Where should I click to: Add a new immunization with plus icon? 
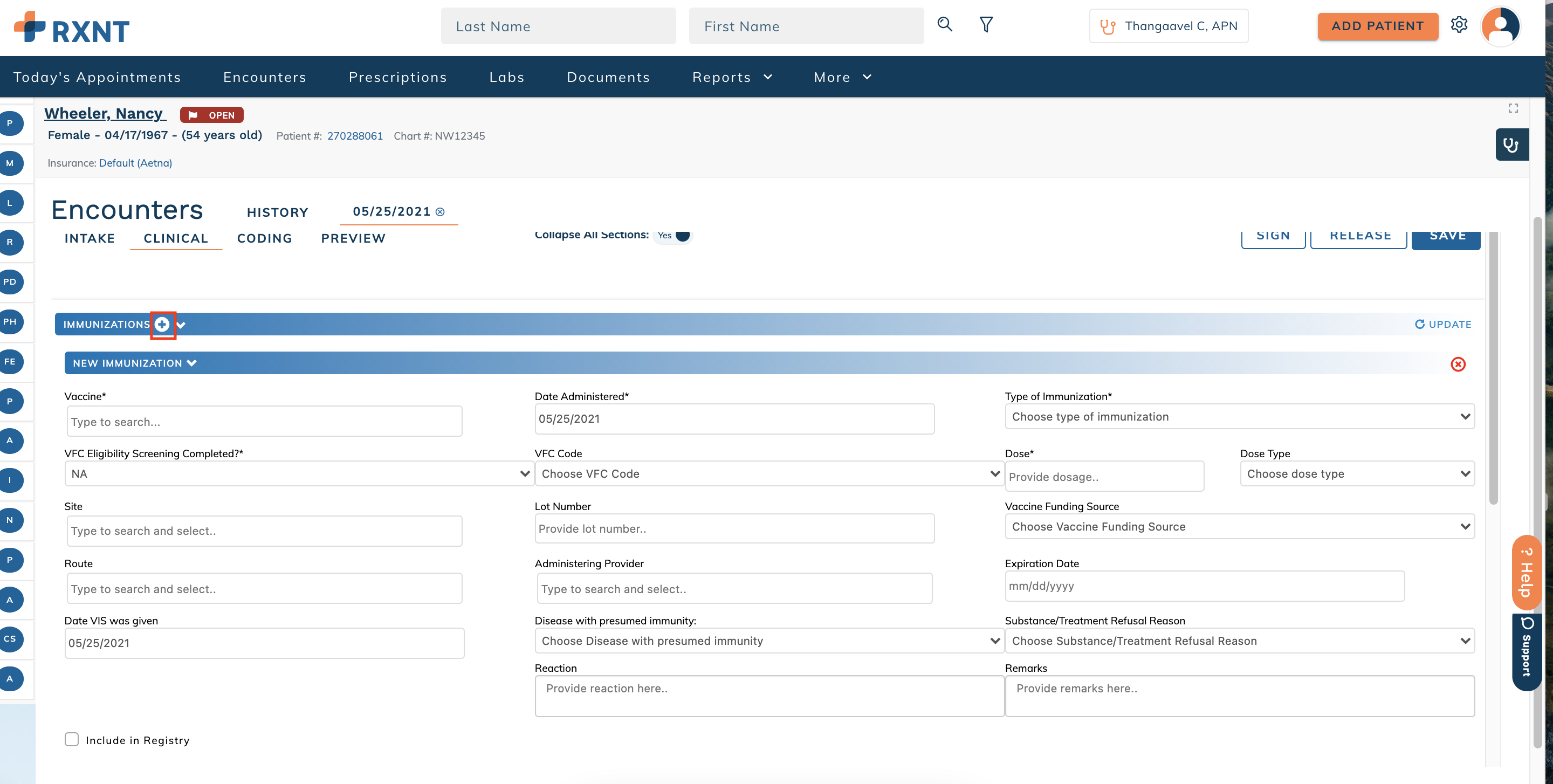click(x=162, y=325)
